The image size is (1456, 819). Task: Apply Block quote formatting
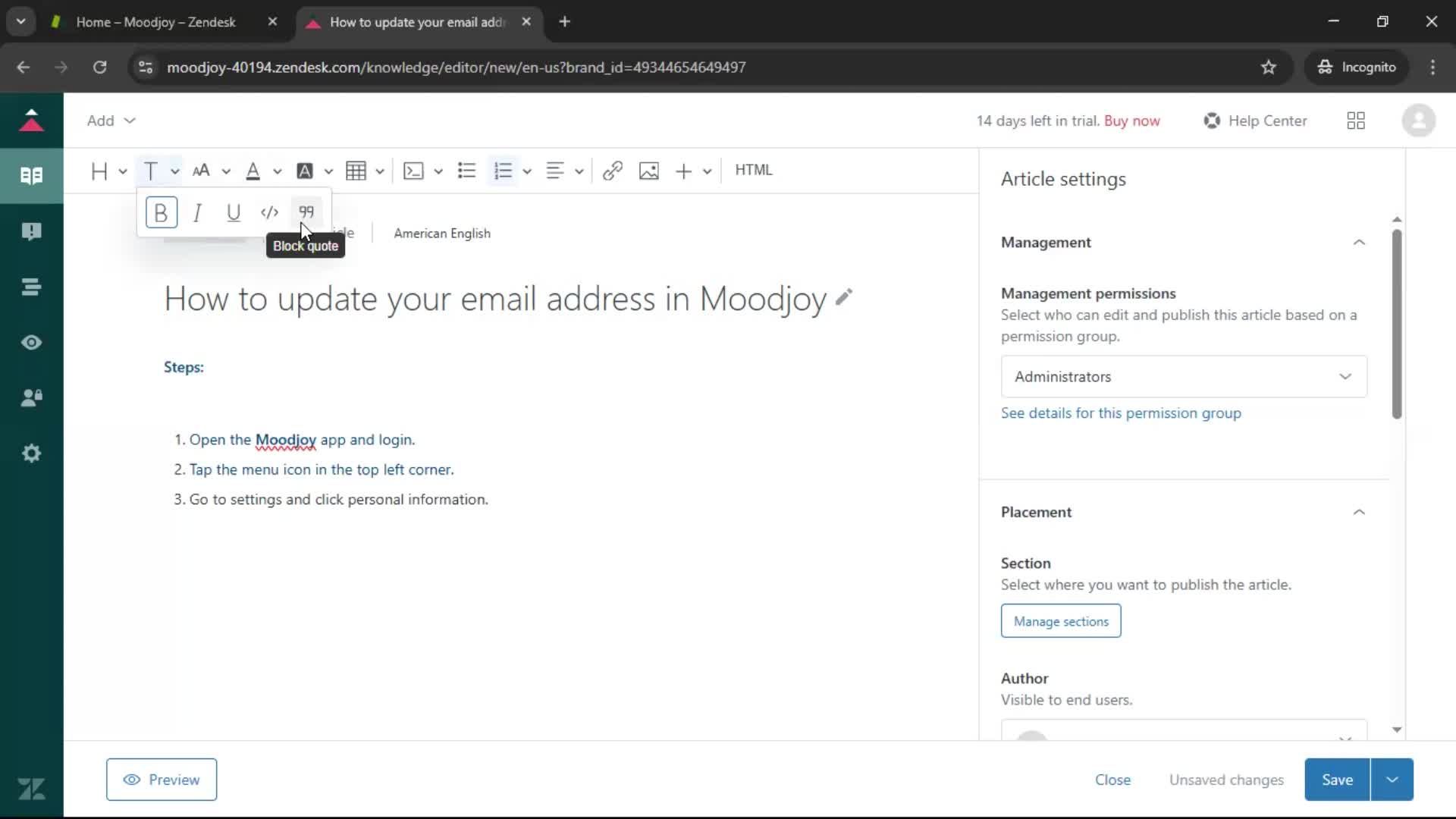(x=306, y=212)
